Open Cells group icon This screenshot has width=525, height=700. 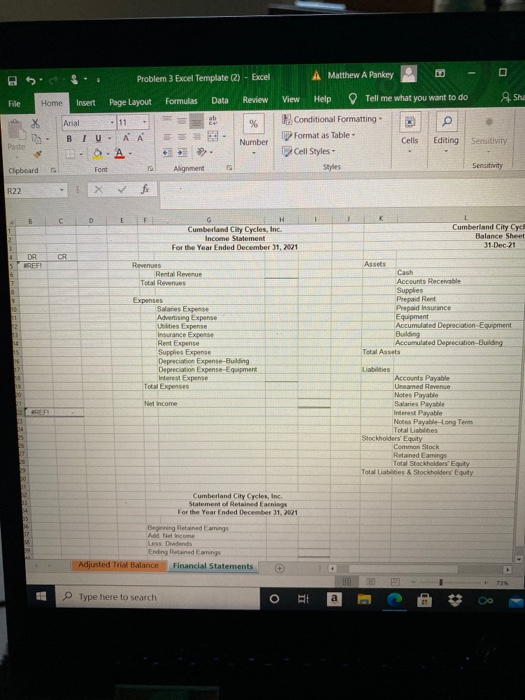[409, 121]
